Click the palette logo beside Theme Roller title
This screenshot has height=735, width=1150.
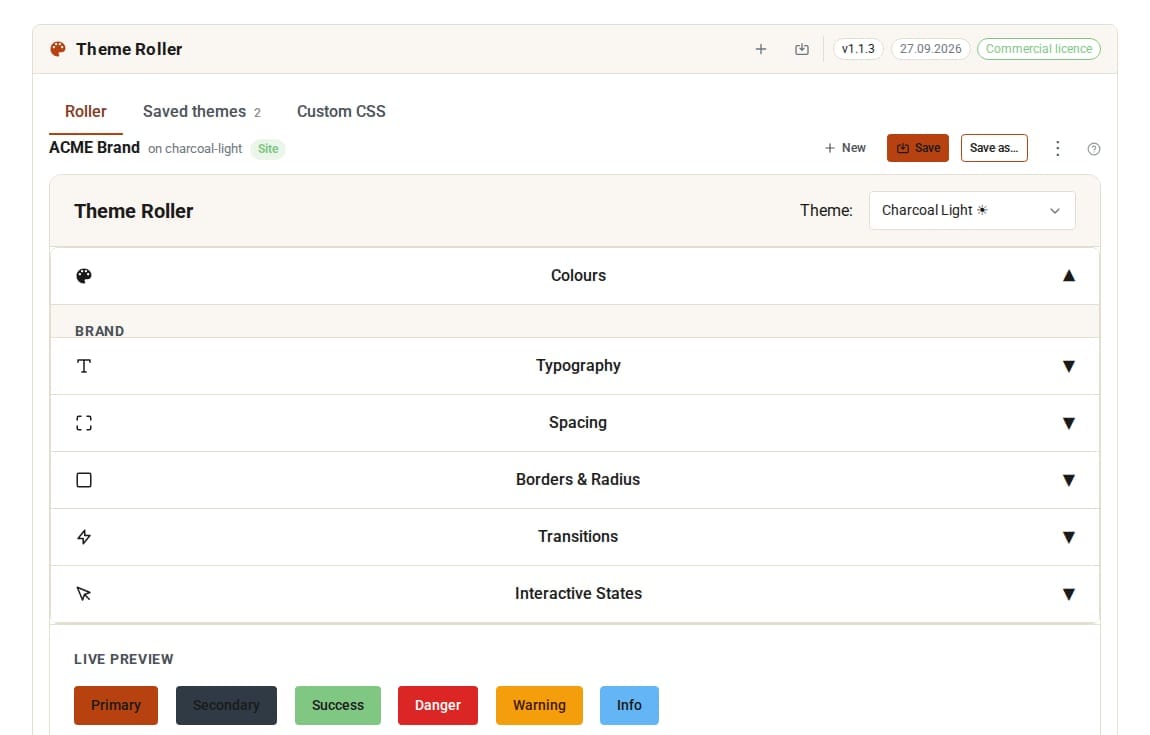[x=57, y=49]
